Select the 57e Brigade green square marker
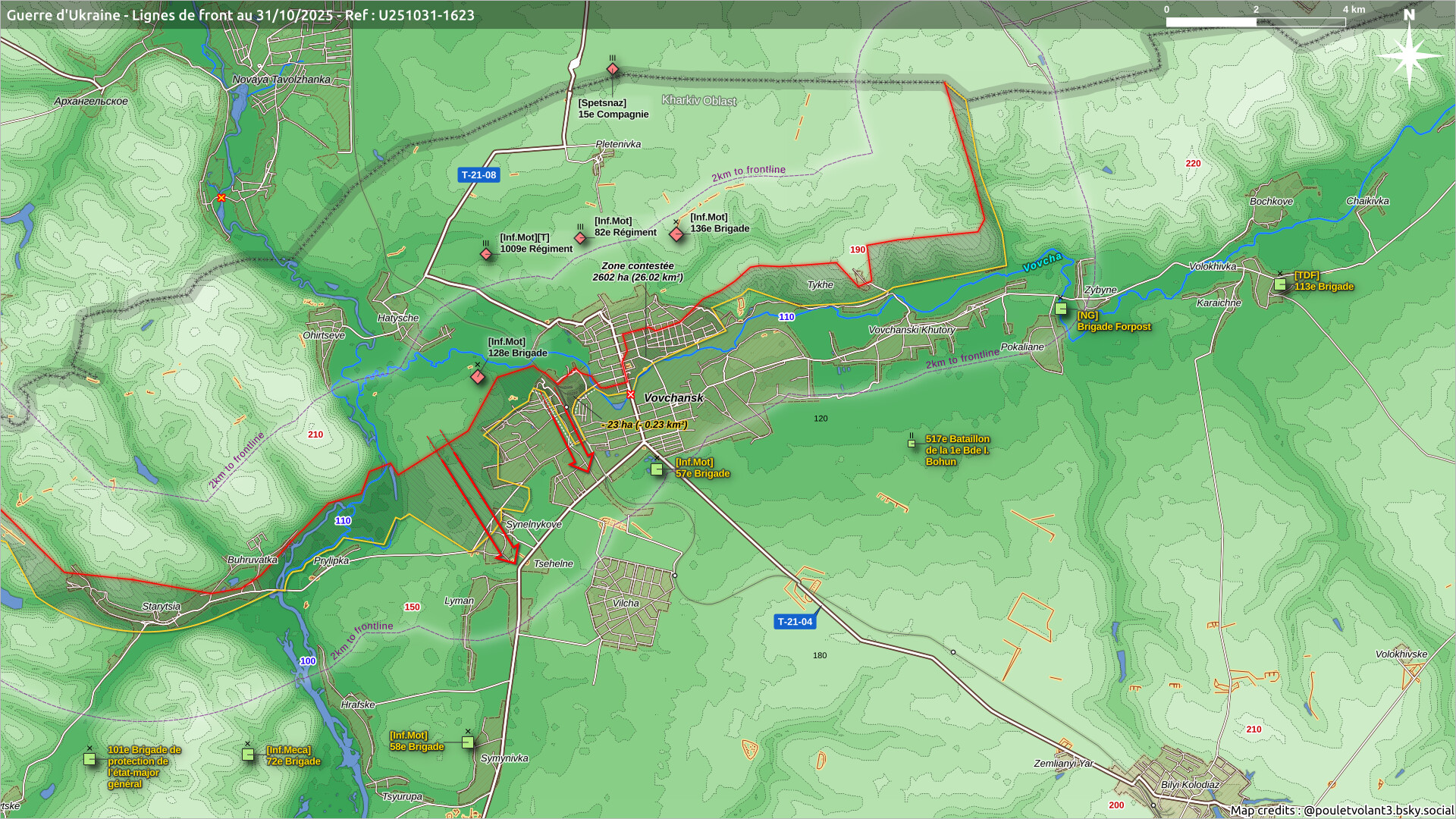 click(x=657, y=469)
